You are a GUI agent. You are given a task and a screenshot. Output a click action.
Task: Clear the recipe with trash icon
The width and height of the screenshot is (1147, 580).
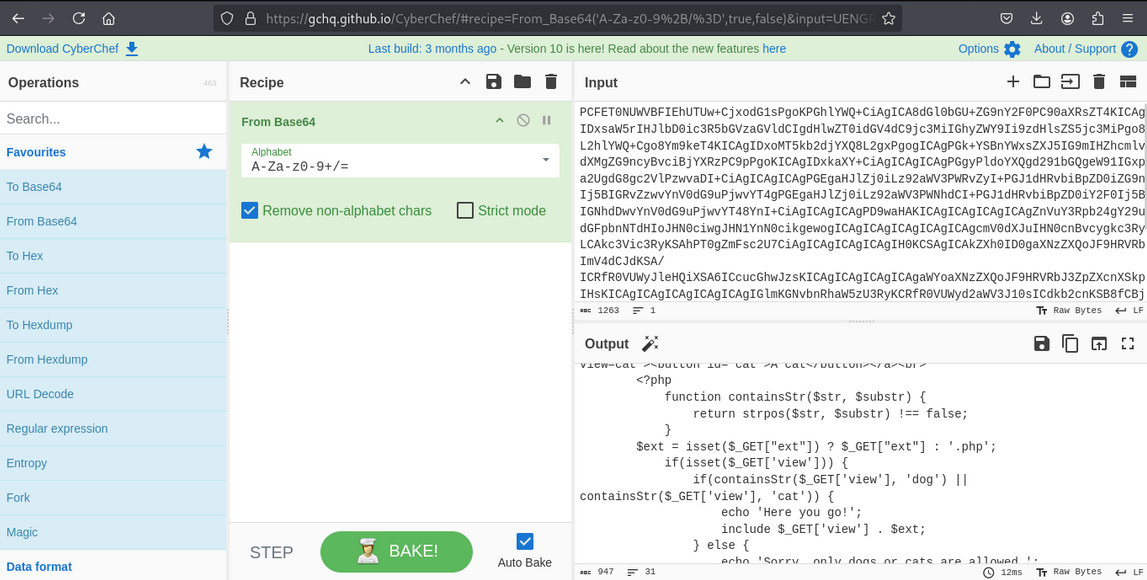551,82
